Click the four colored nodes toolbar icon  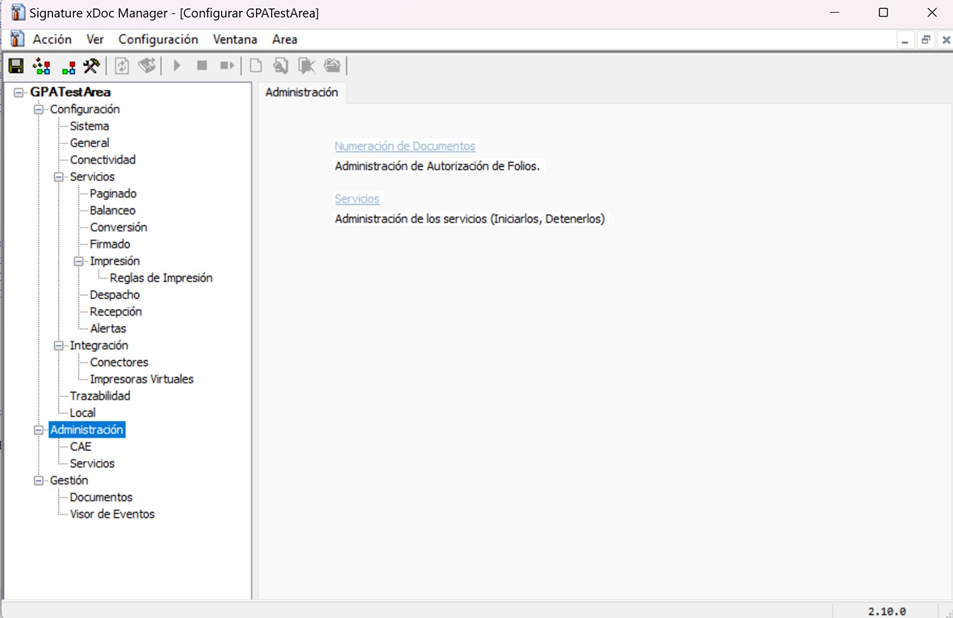click(41, 66)
